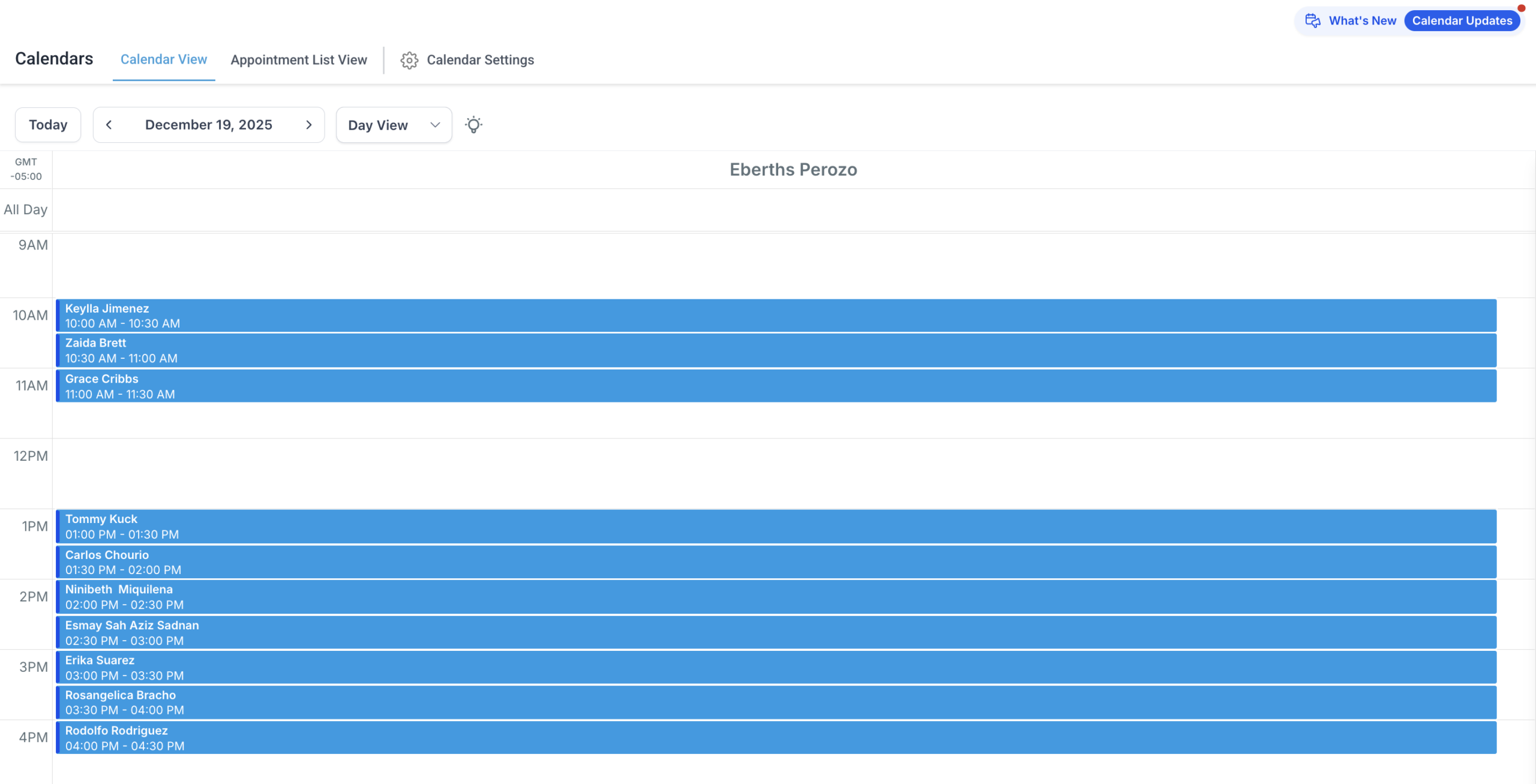This screenshot has width=1536, height=784.
Task: Click the What's New megaphone icon
Action: point(1313,21)
